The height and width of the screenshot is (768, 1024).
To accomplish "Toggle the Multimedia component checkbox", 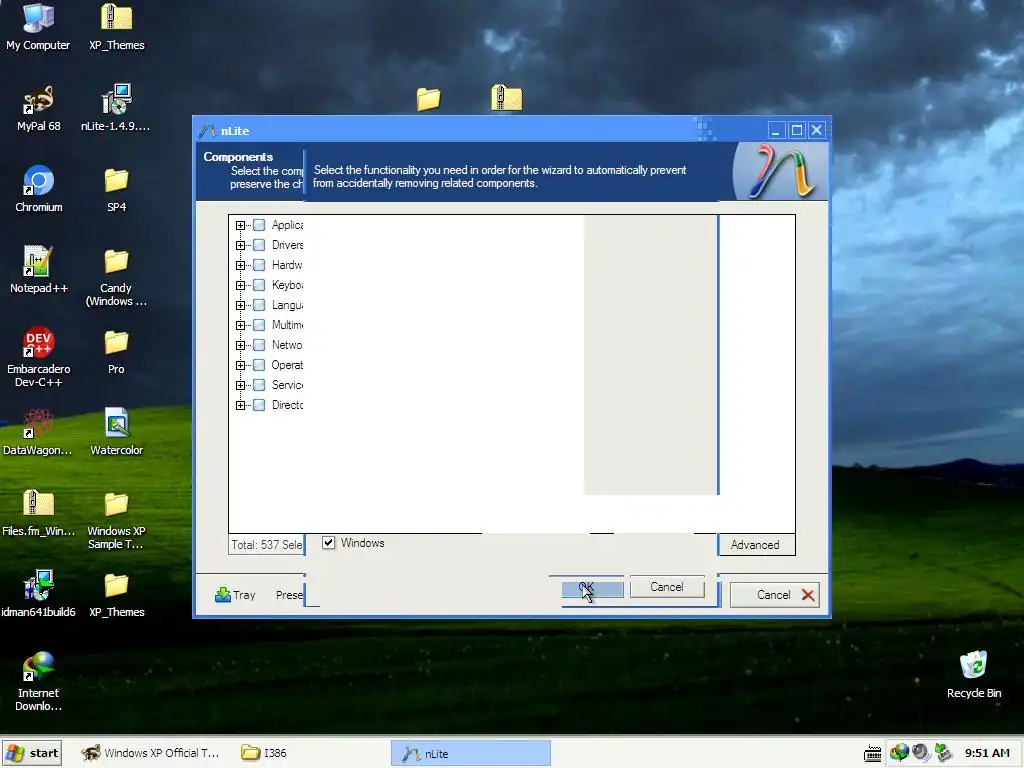I will pyautogui.click(x=259, y=325).
